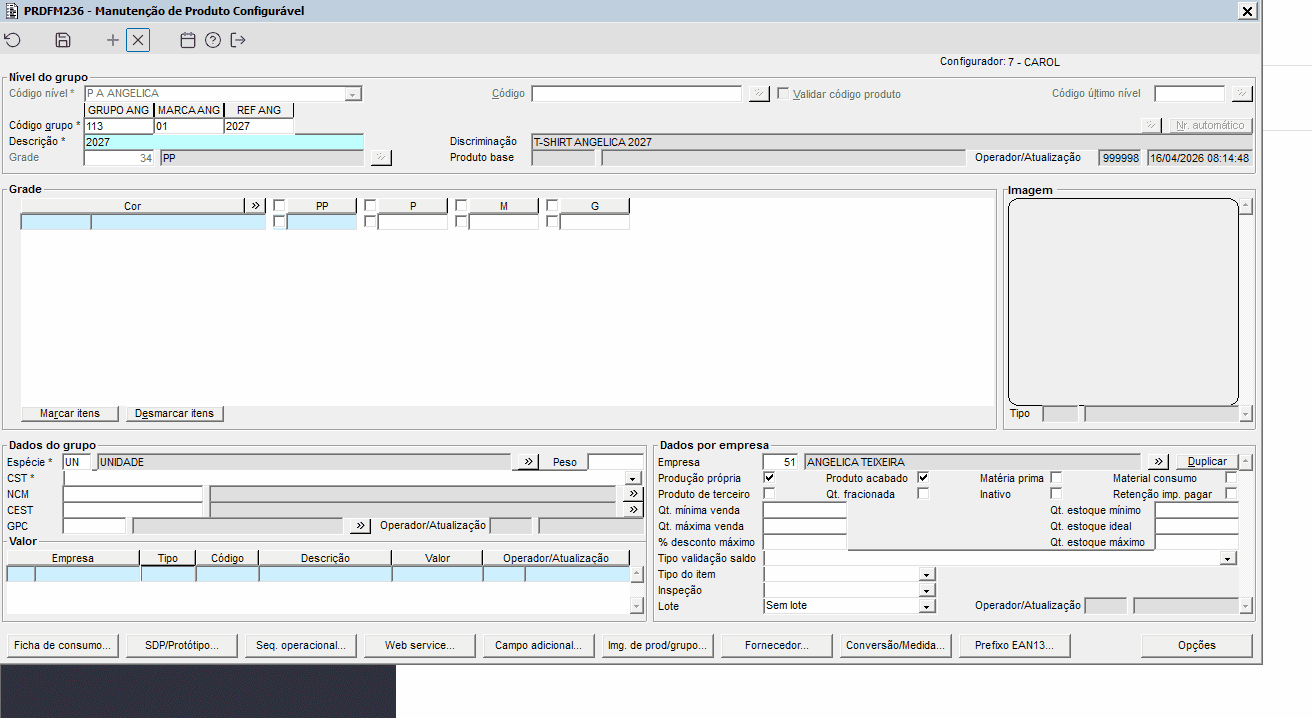Enable Retenção imp. pagar checkbox
1312x718 pixels.
tap(1231, 494)
